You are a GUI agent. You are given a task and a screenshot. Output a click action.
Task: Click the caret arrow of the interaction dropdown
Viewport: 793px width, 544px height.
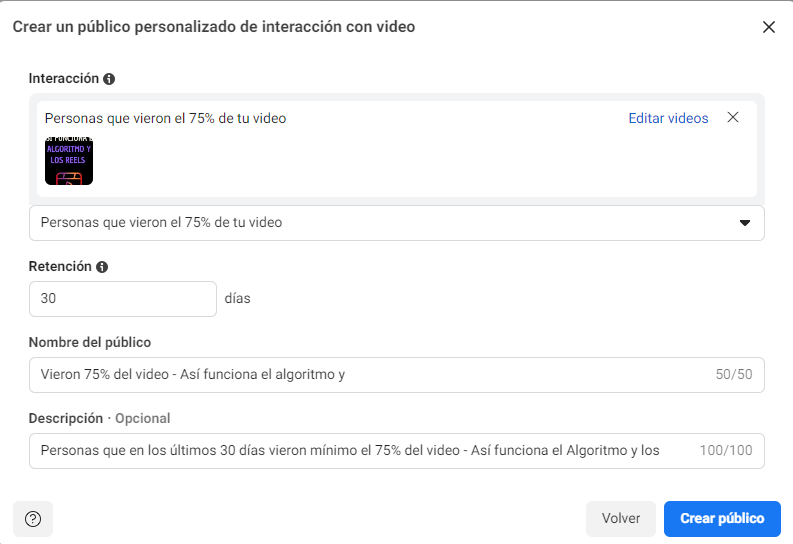(x=744, y=223)
